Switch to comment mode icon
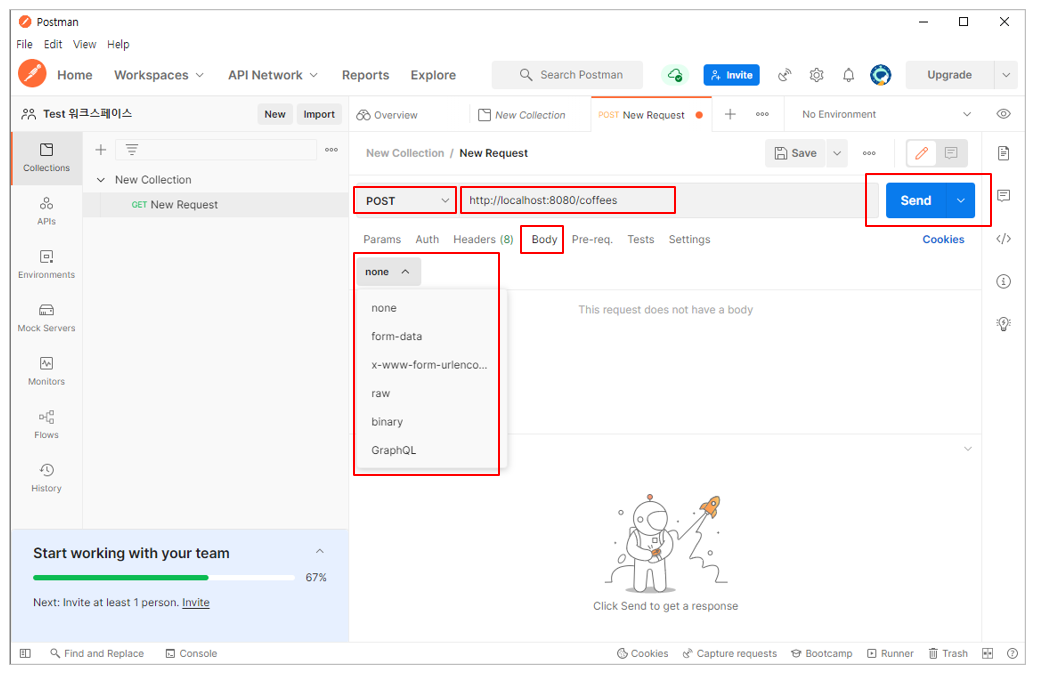1039x678 pixels. tap(951, 153)
